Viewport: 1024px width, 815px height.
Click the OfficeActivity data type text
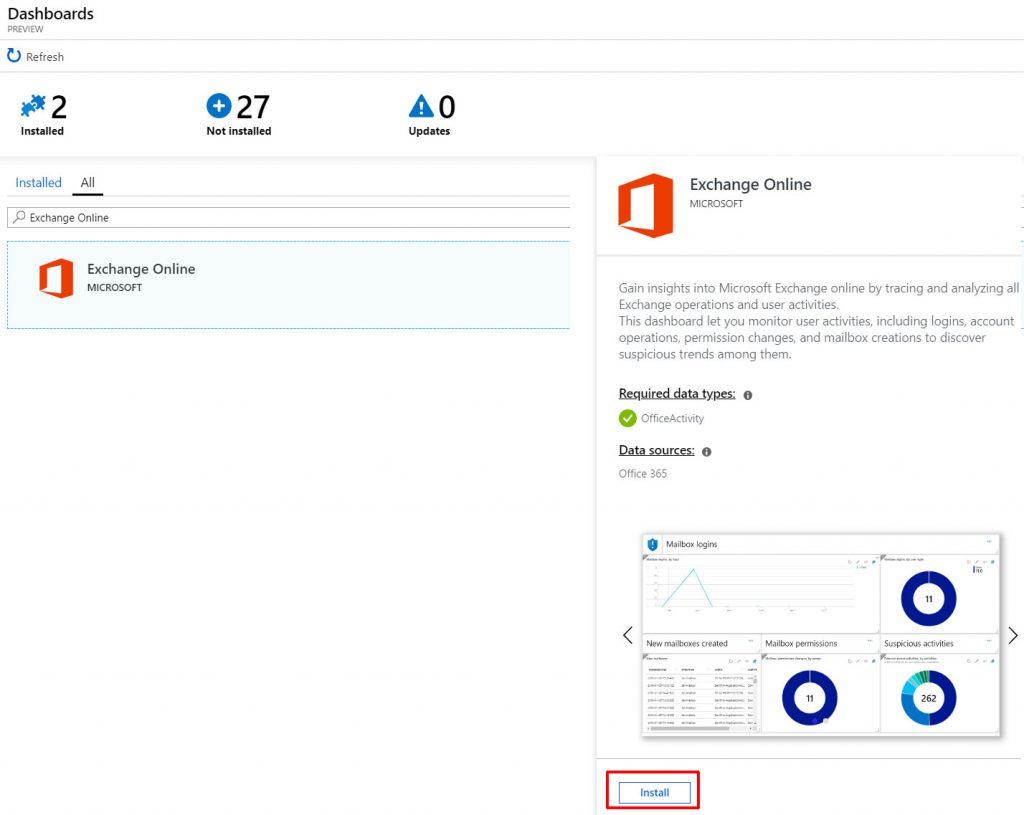[672, 419]
